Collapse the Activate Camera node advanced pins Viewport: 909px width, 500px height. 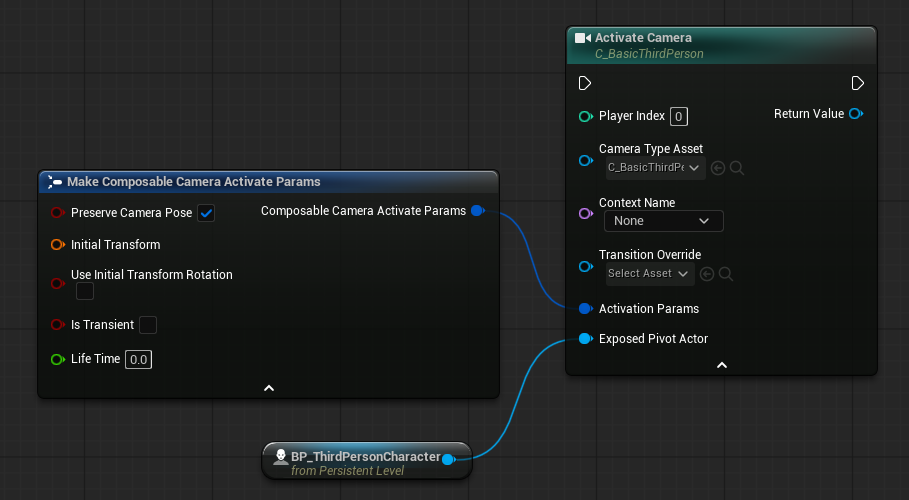(721, 366)
